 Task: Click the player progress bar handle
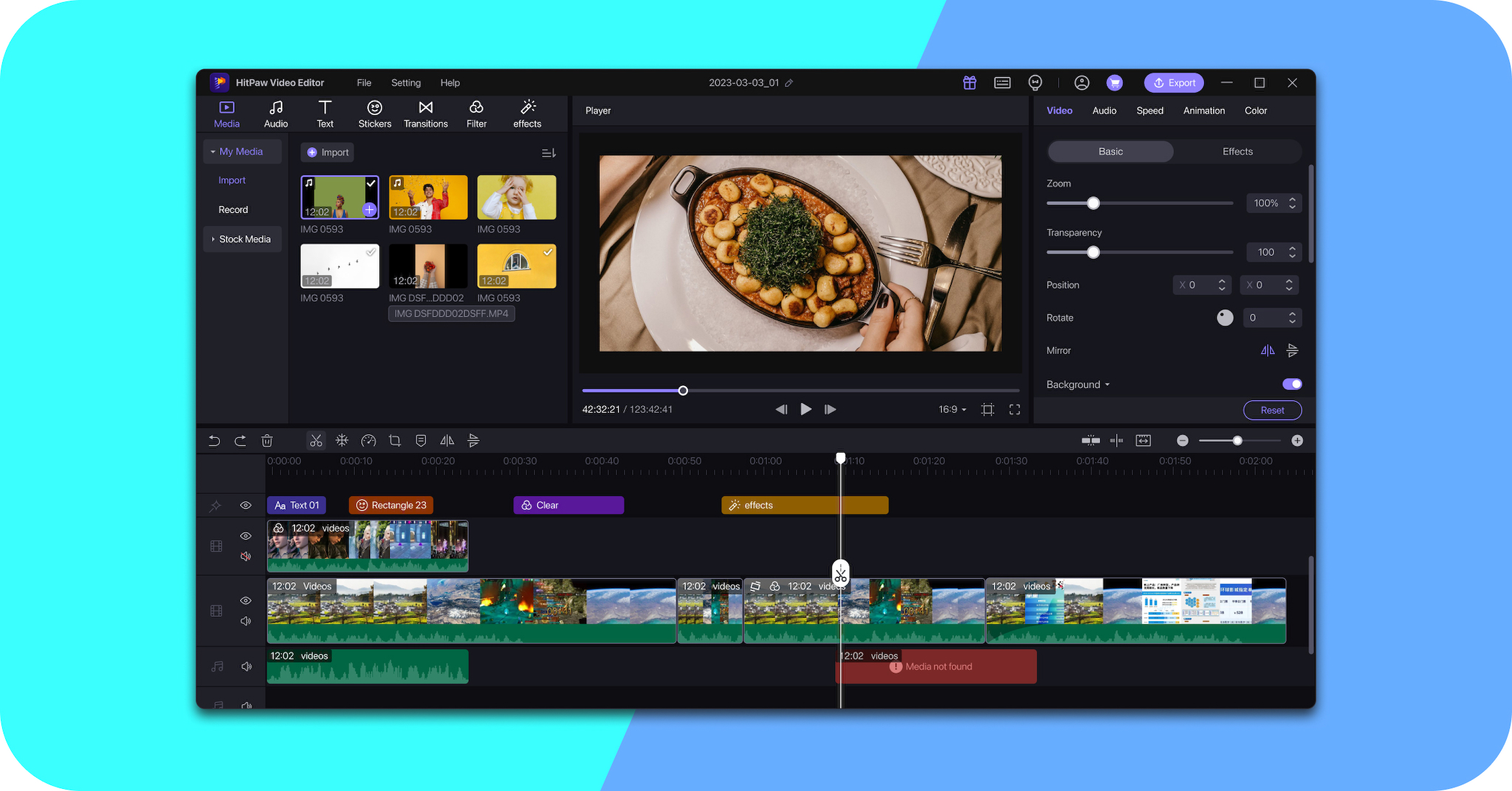tap(683, 390)
